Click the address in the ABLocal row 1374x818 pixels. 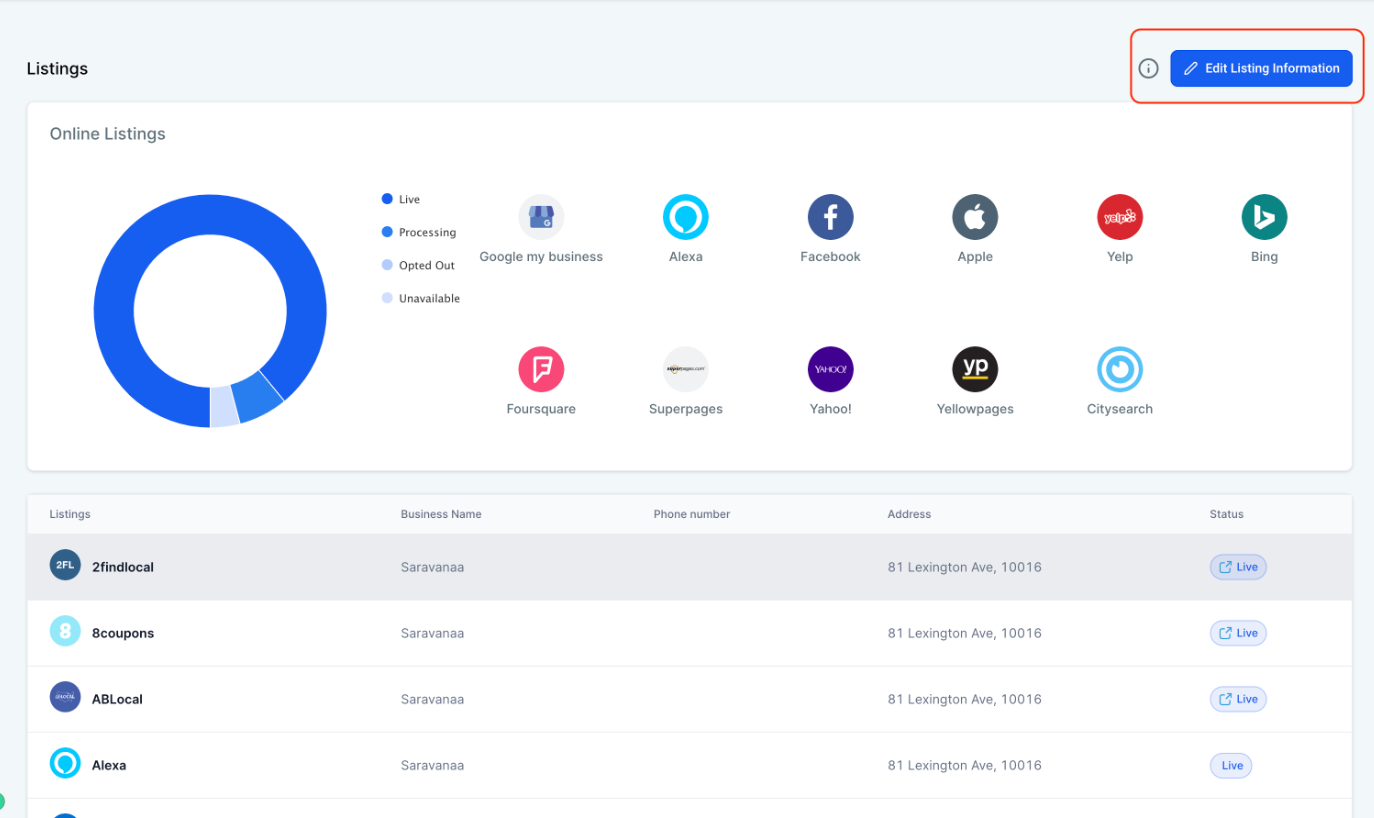(x=965, y=699)
